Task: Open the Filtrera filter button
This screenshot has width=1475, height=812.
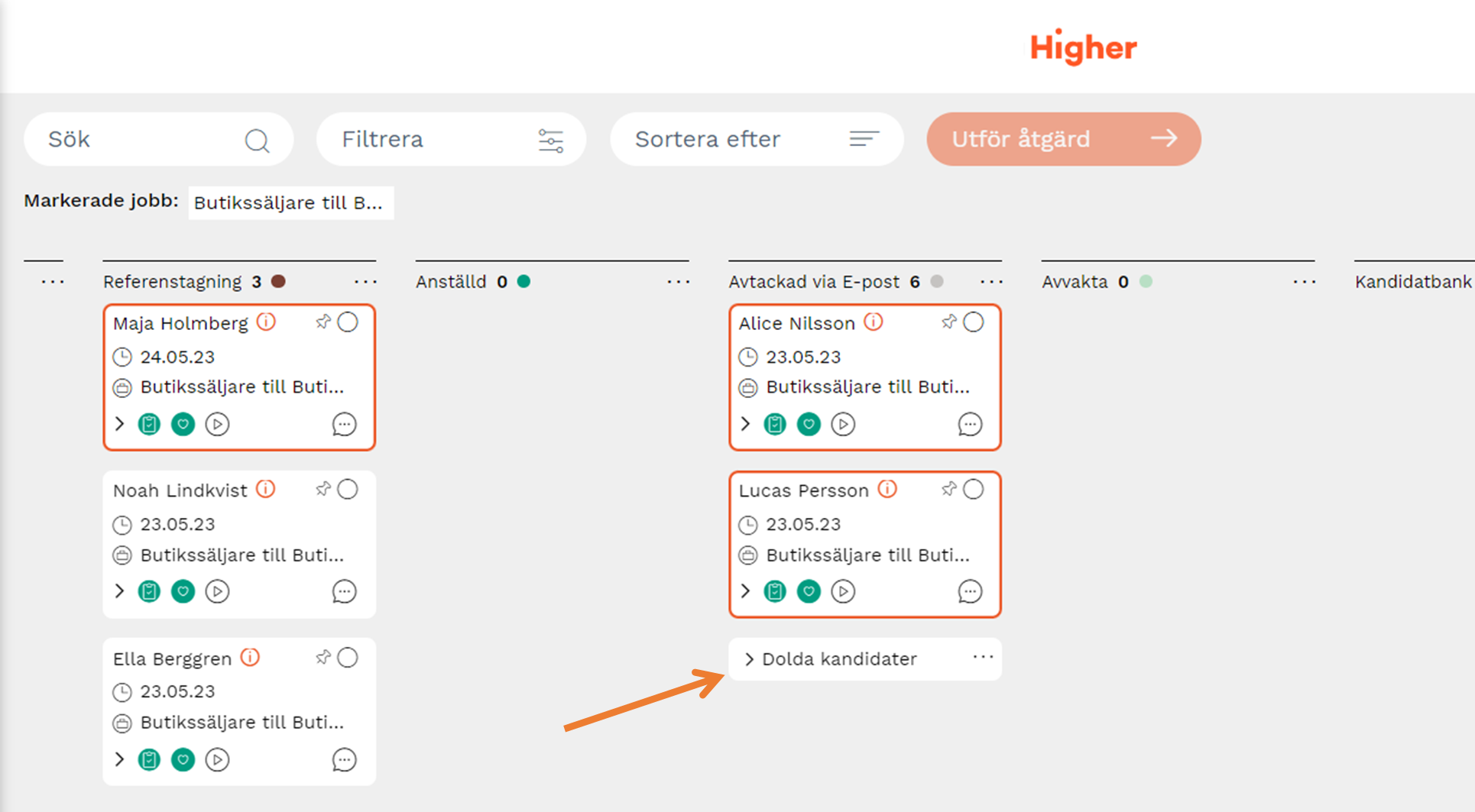Action: point(451,139)
